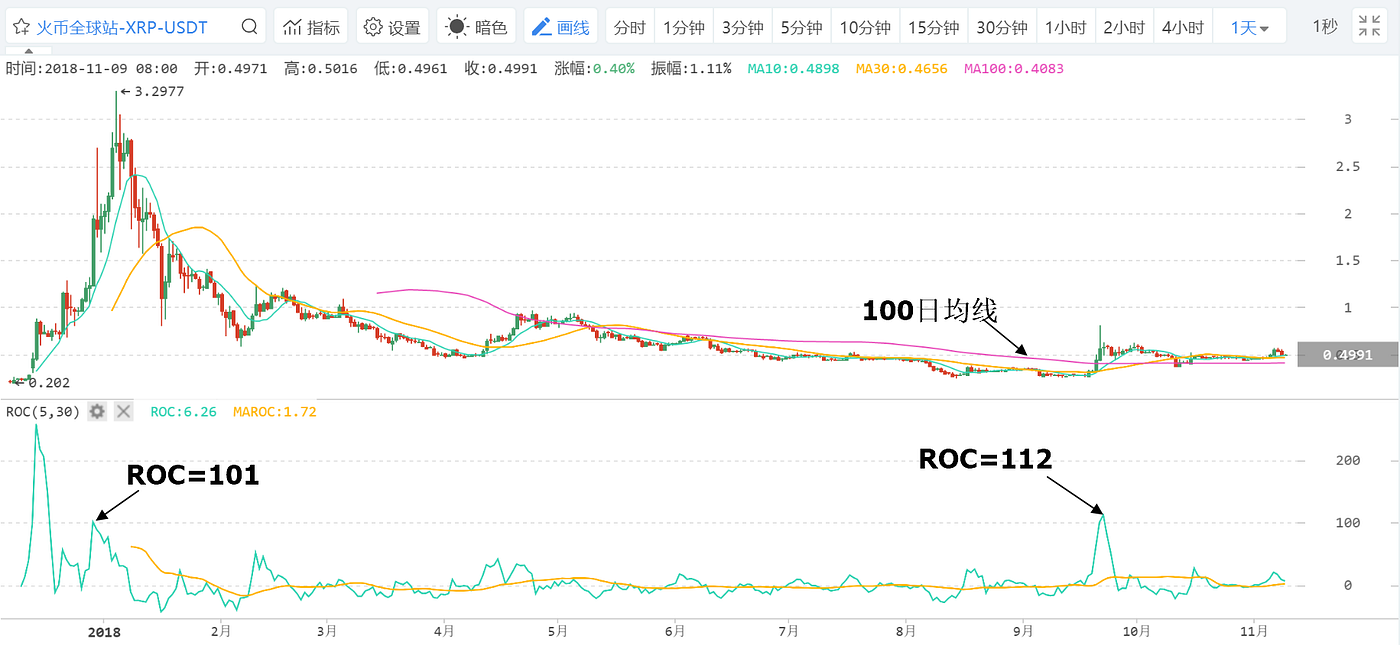Click the 2018 date axis label
The height and width of the screenshot is (645, 1400).
[x=104, y=632]
